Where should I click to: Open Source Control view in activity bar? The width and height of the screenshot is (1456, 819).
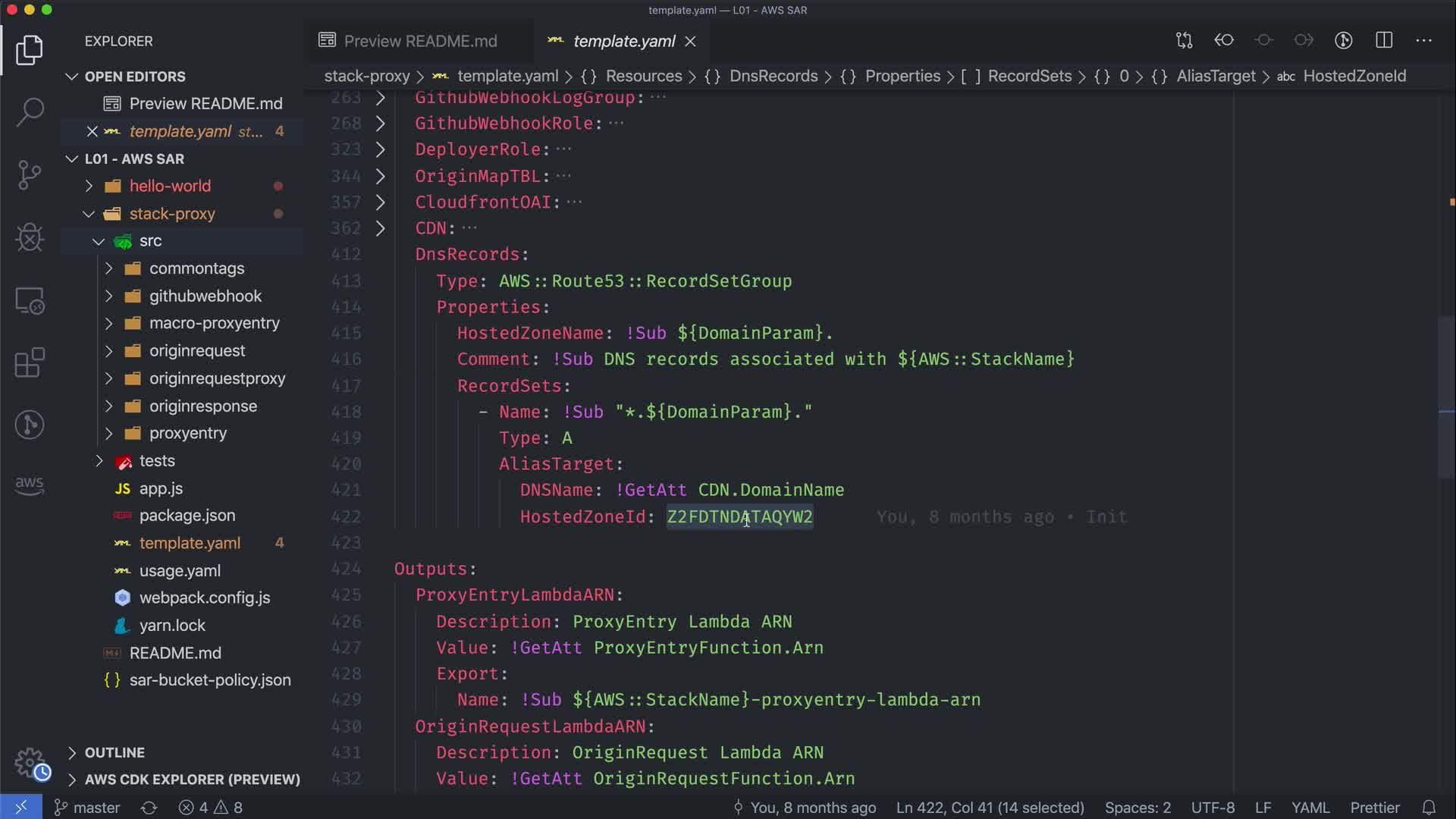[x=30, y=174]
